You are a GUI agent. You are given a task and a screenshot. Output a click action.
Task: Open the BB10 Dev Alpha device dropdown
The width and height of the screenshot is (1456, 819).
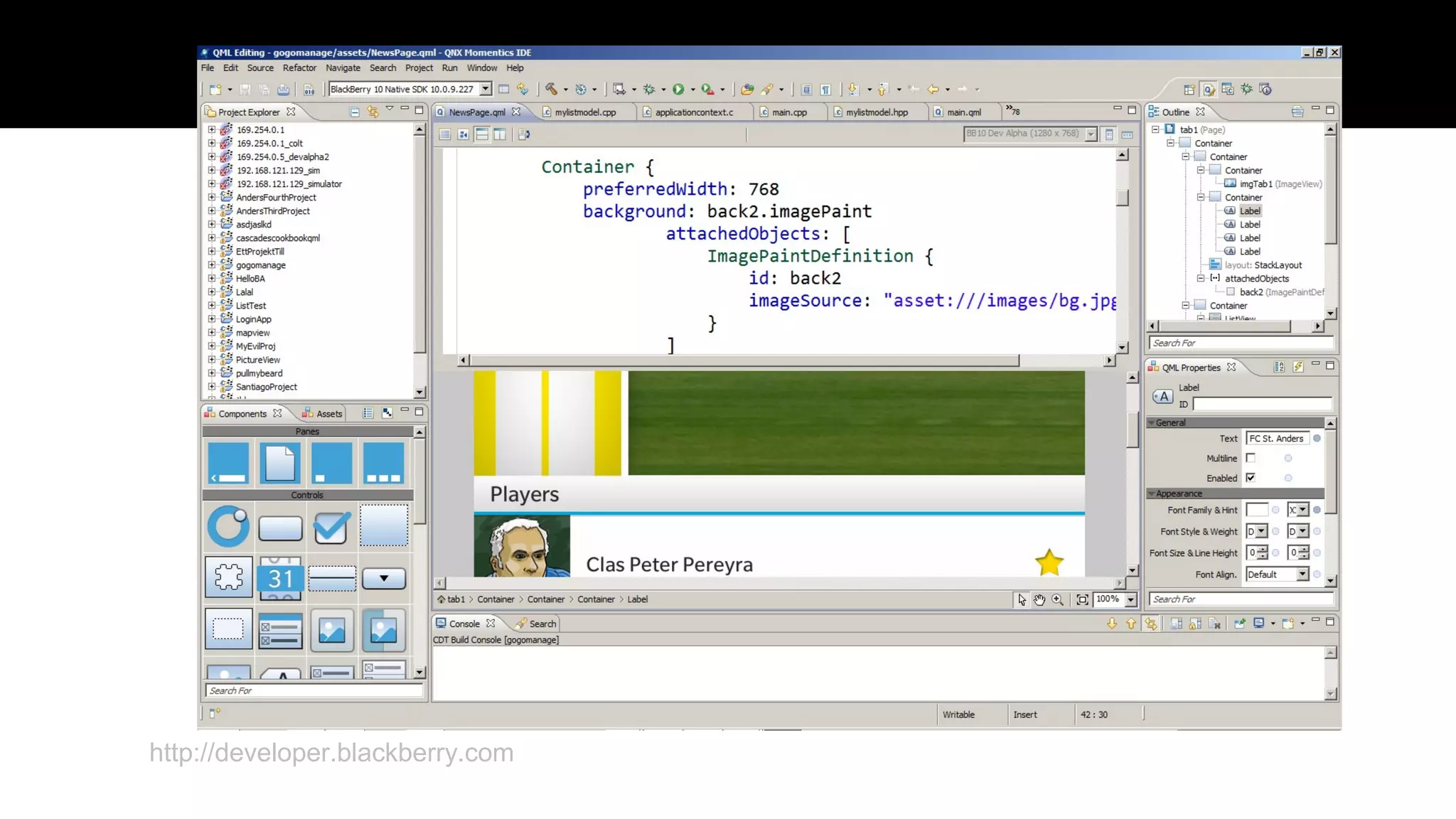coord(1091,134)
